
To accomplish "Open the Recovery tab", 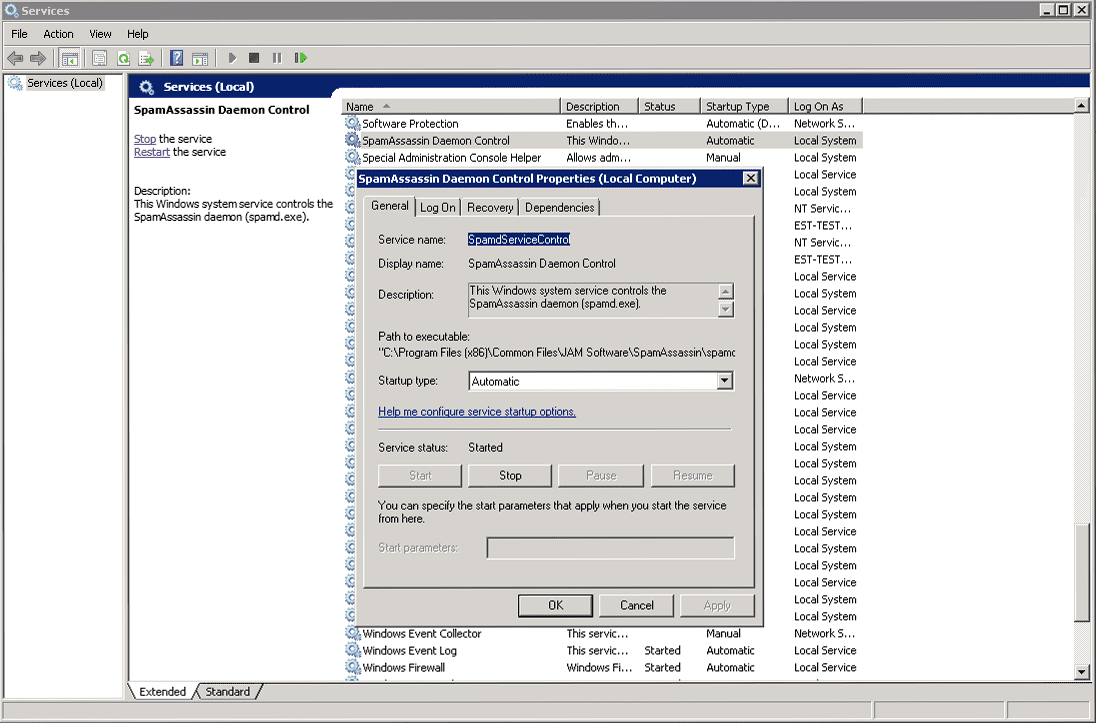I will pos(490,207).
